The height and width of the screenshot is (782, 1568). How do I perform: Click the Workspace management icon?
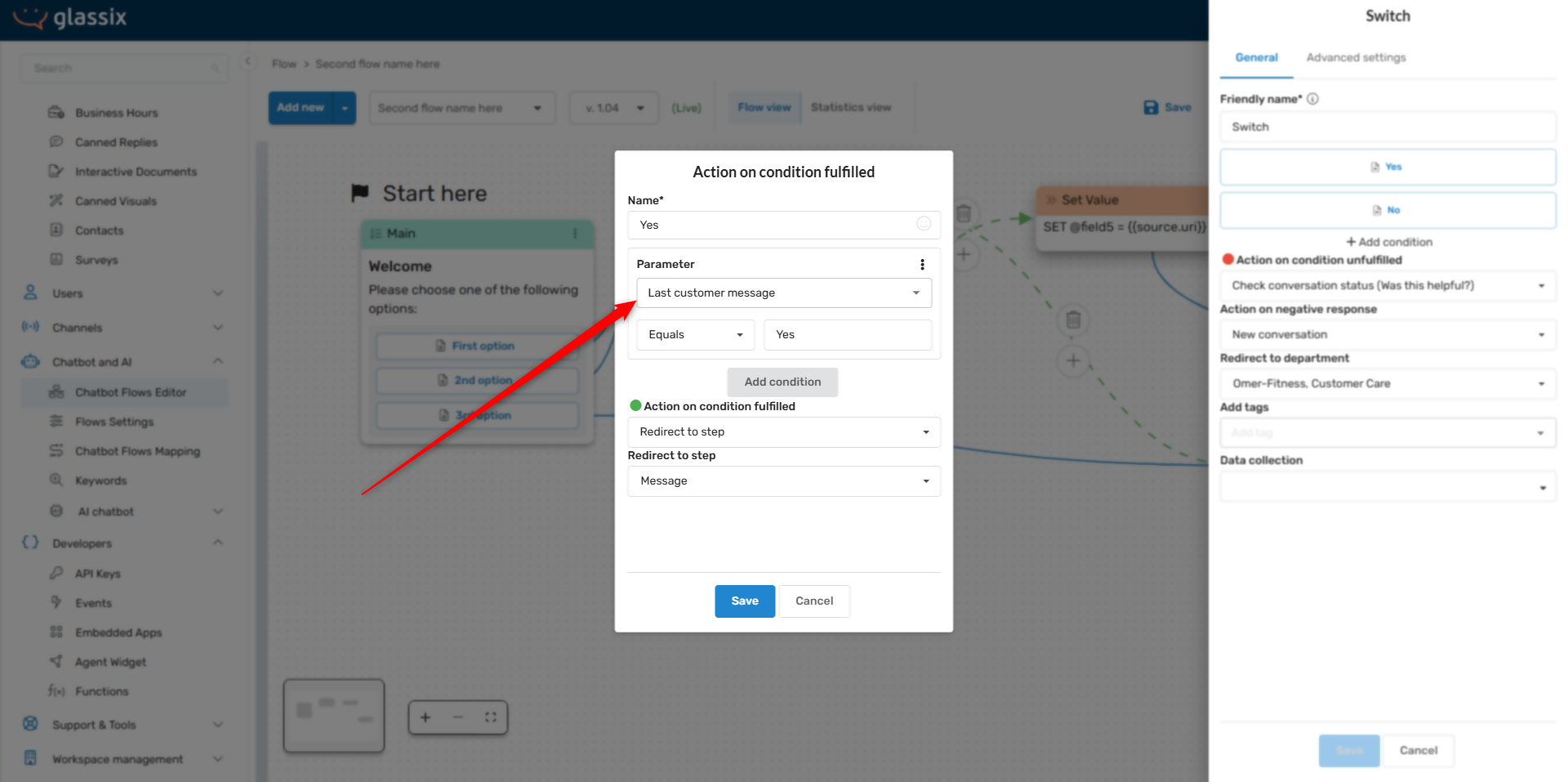pyautogui.click(x=30, y=758)
